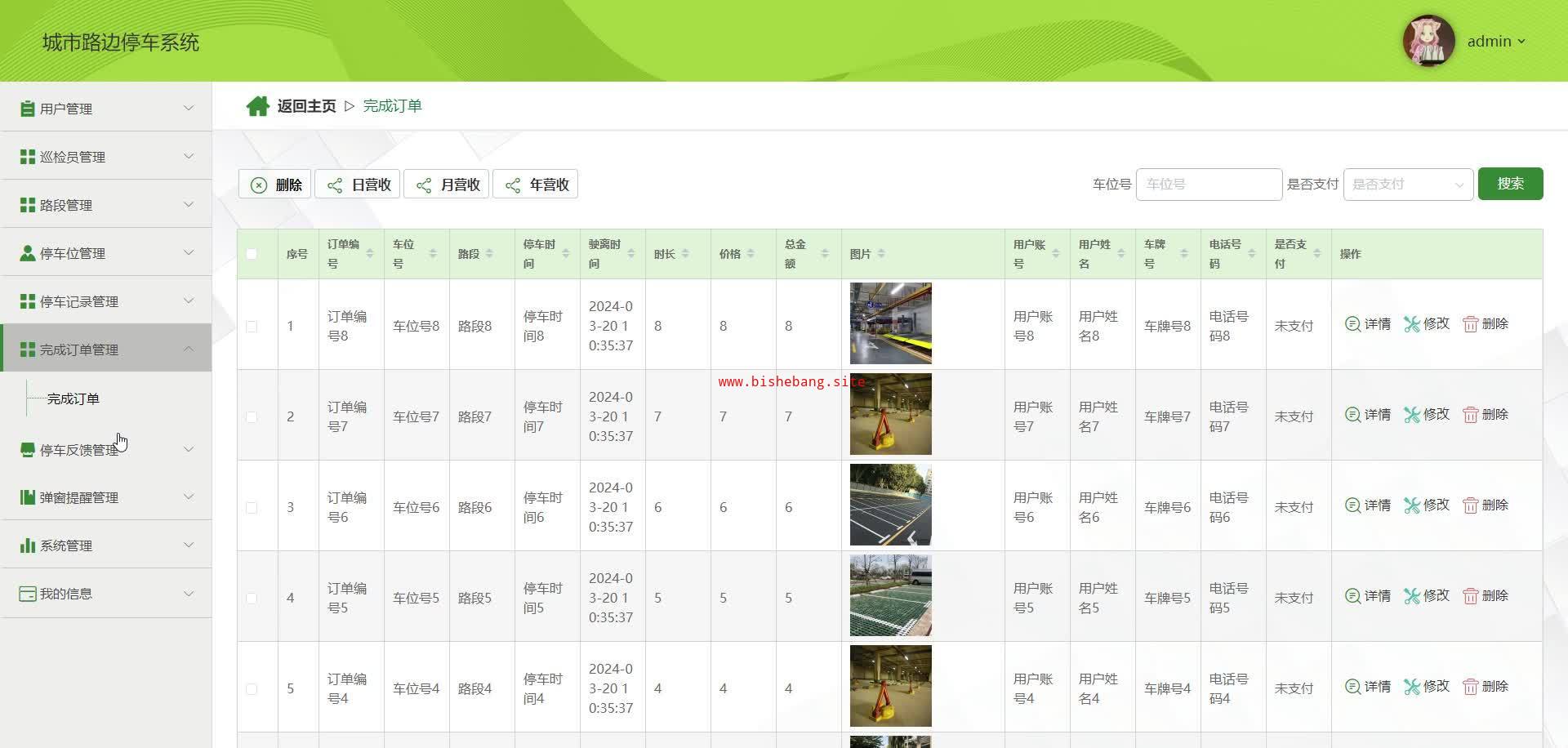
Task: Click the 日营收 share icon button
Action: [x=359, y=185]
